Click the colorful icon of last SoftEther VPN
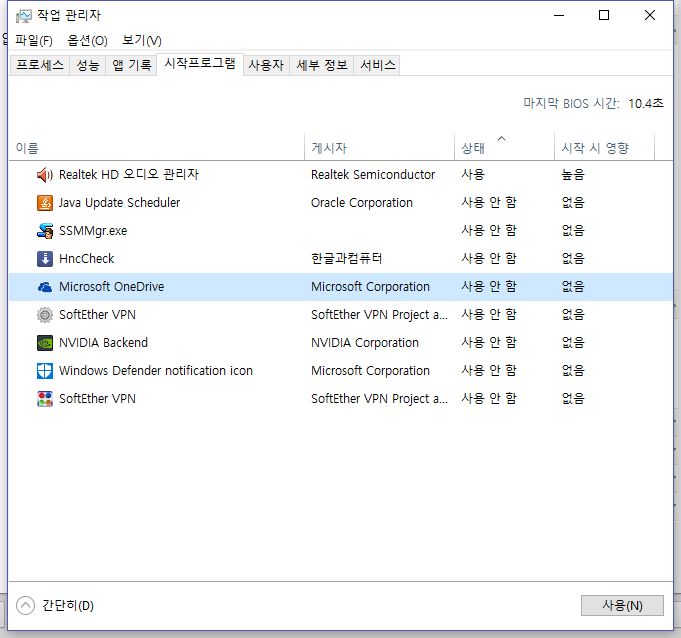The width and height of the screenshot is (681, 638). (x=45, y=399)
